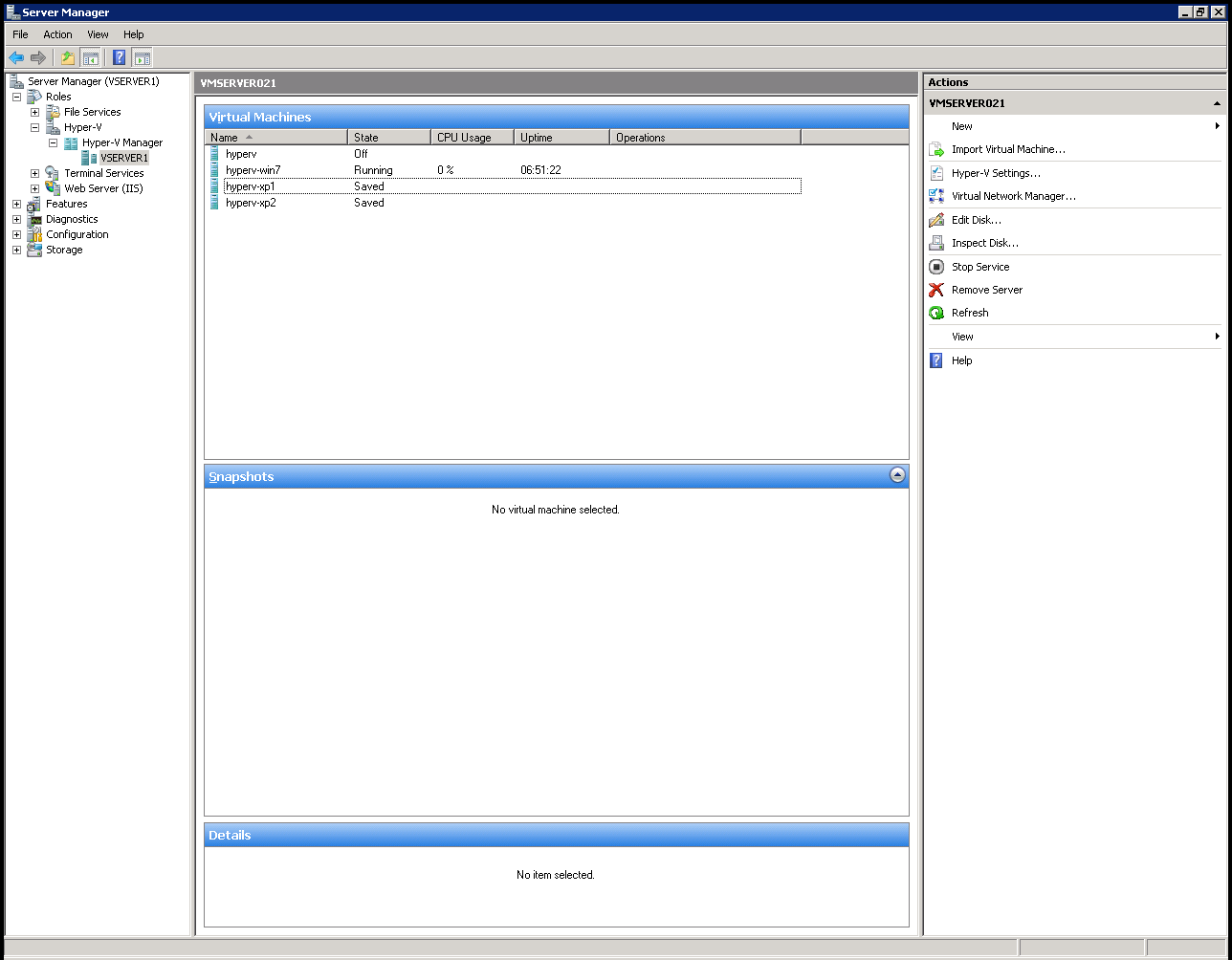Click the Inspect Disk... action

(985, 243)
